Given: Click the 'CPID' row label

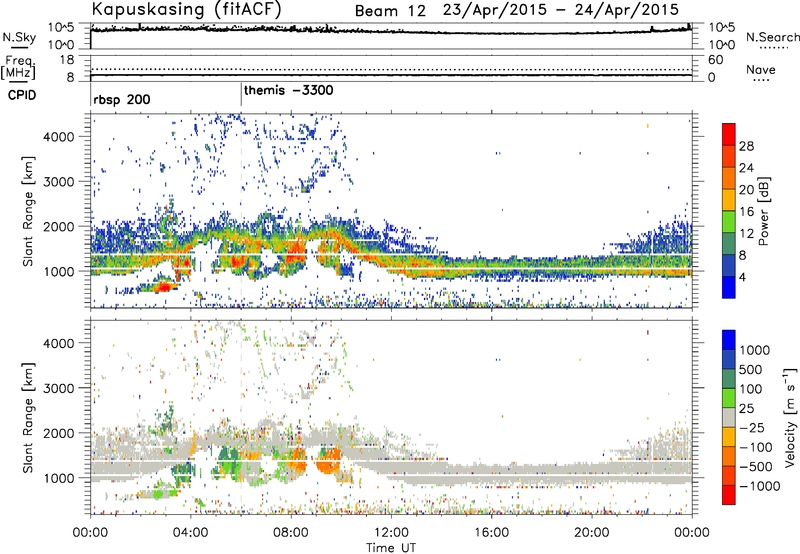Looking at the screenshot, I should 22,95.
